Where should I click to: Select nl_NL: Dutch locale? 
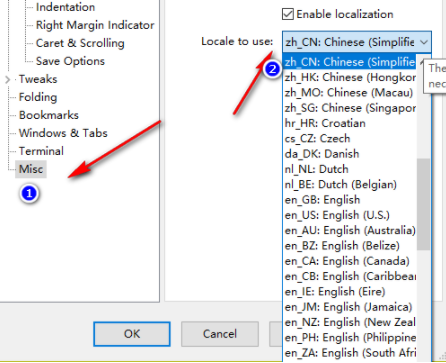tap(350, 169)
